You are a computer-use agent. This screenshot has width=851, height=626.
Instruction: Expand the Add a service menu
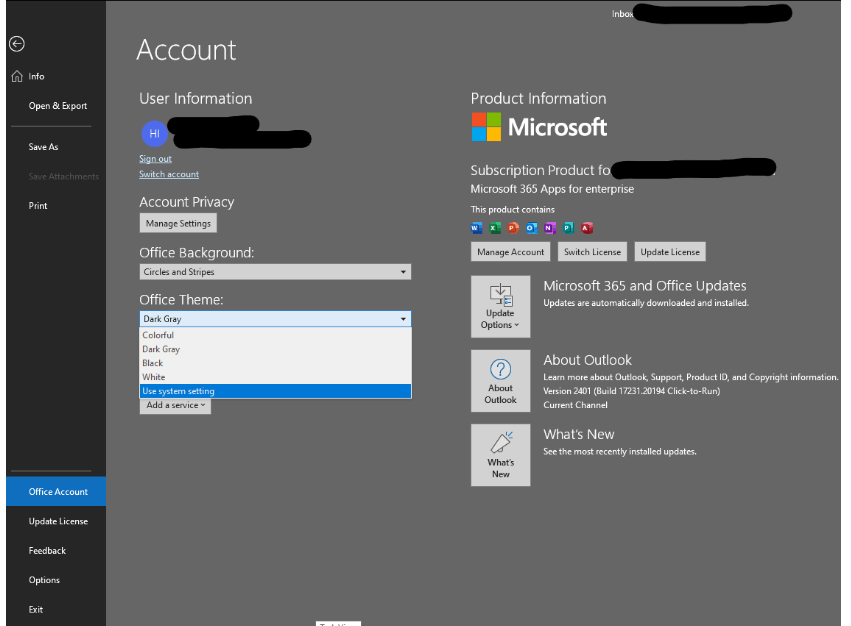(175, 405)
